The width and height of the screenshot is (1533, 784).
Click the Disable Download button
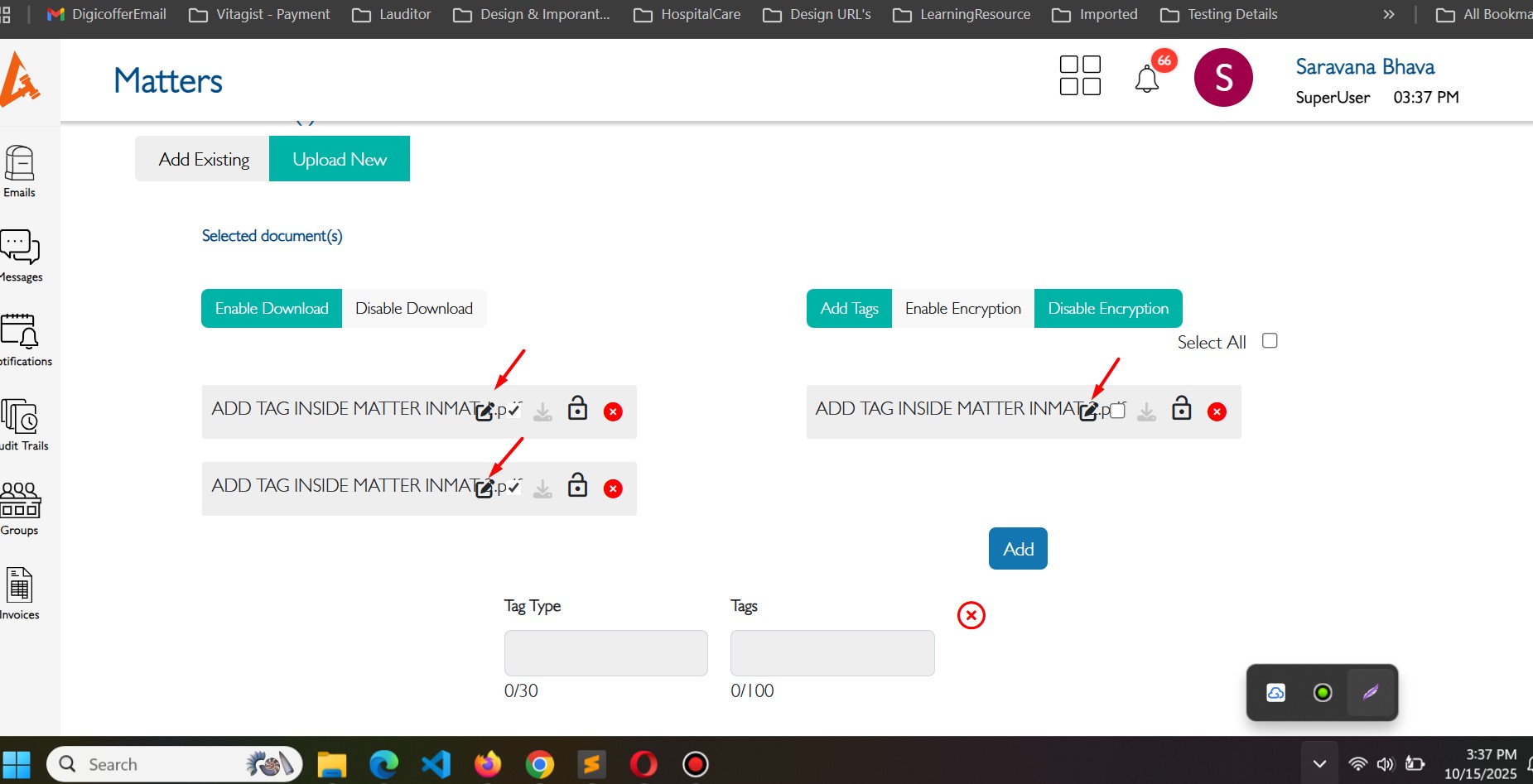(414, 309)
